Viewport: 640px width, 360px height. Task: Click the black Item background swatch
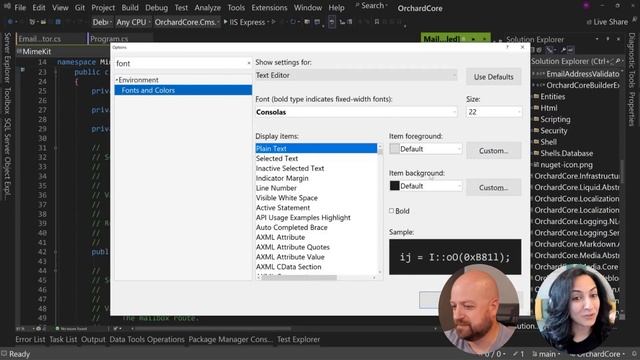(394, 186)
